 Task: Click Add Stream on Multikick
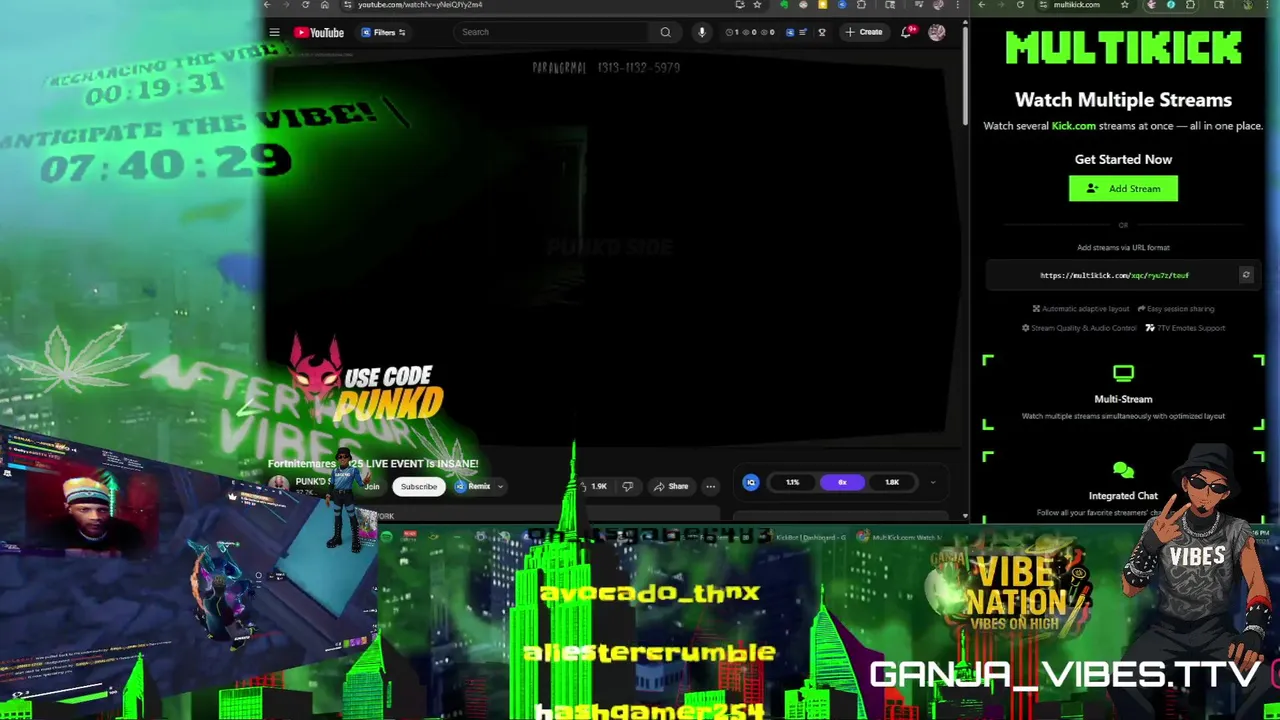pyautogui.click(x=1123, y=189)
